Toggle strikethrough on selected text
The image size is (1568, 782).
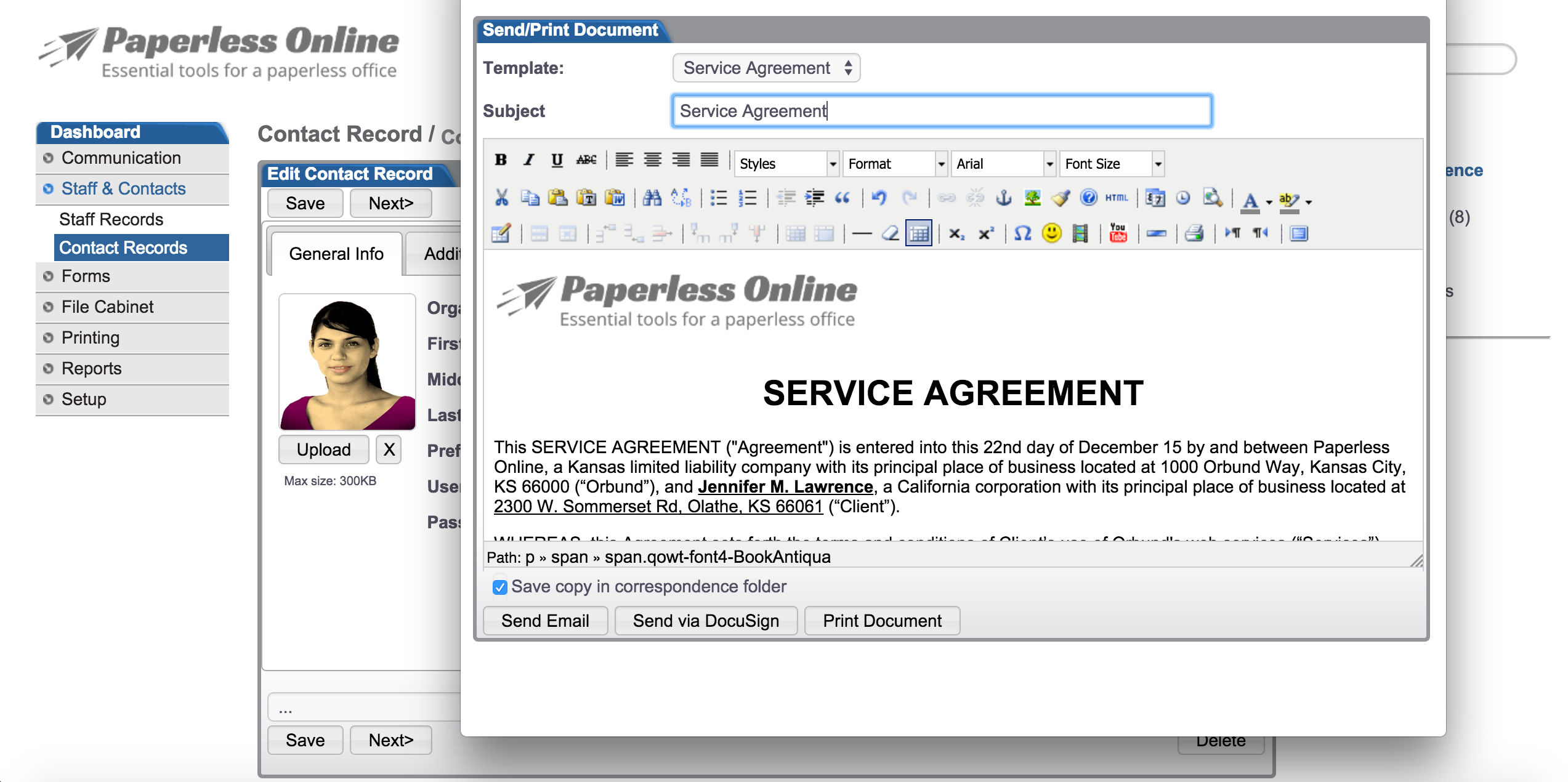click(586, 159)
